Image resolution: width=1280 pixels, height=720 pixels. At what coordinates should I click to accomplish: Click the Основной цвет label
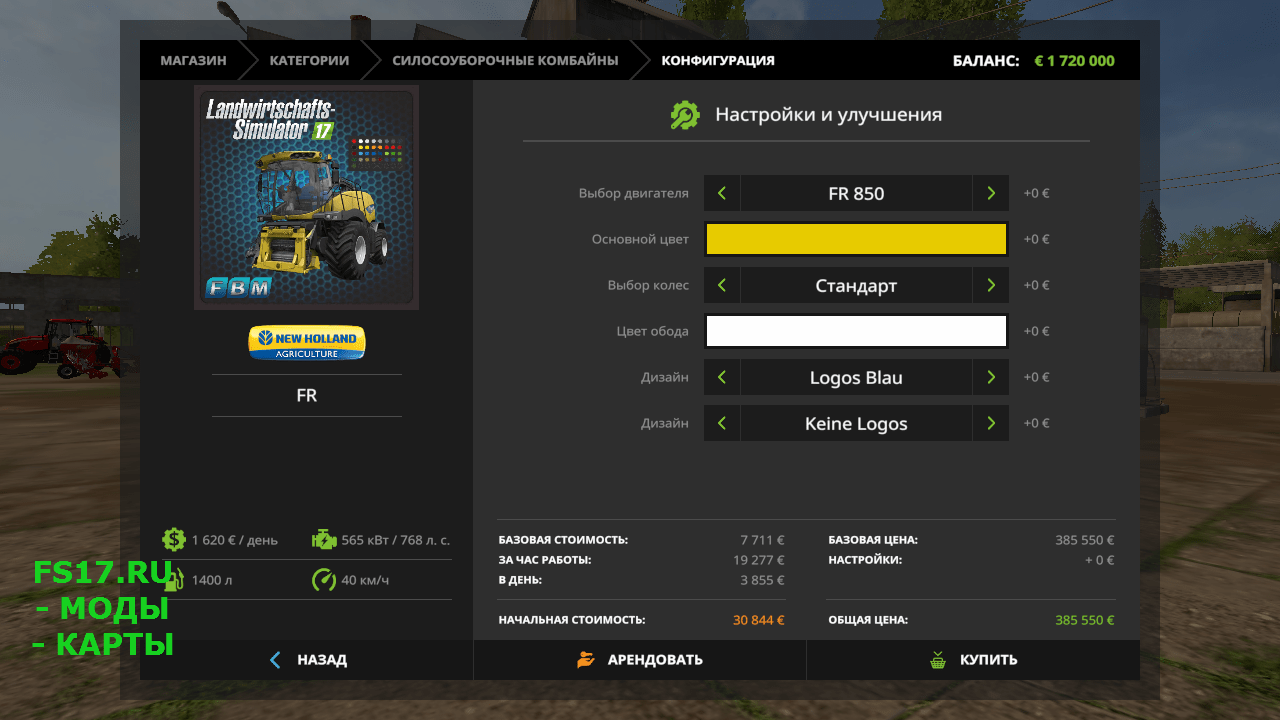[640, 239]
